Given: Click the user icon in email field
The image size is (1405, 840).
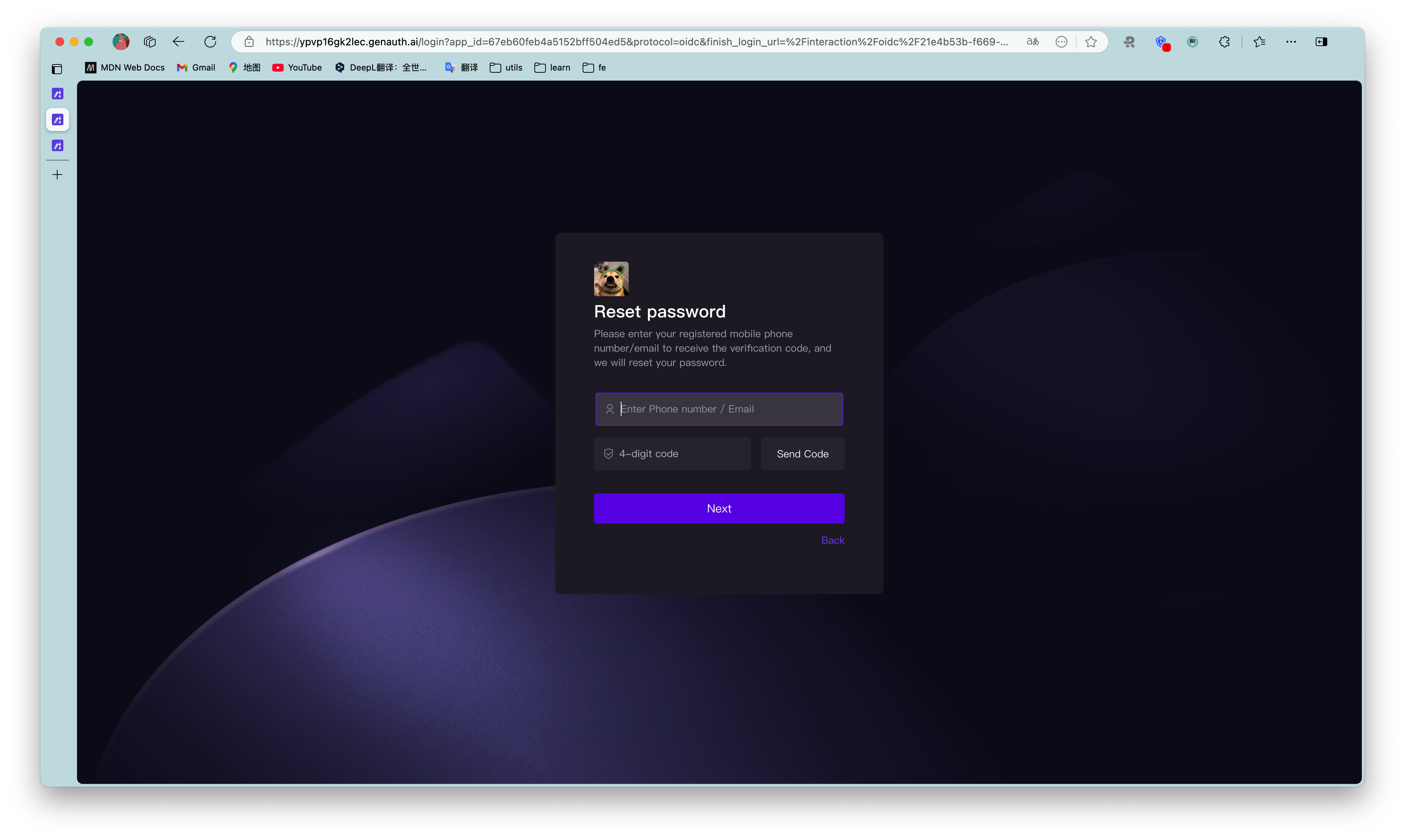Looking at the screenshot, I should pyautogui.click(x=610, y=409).
